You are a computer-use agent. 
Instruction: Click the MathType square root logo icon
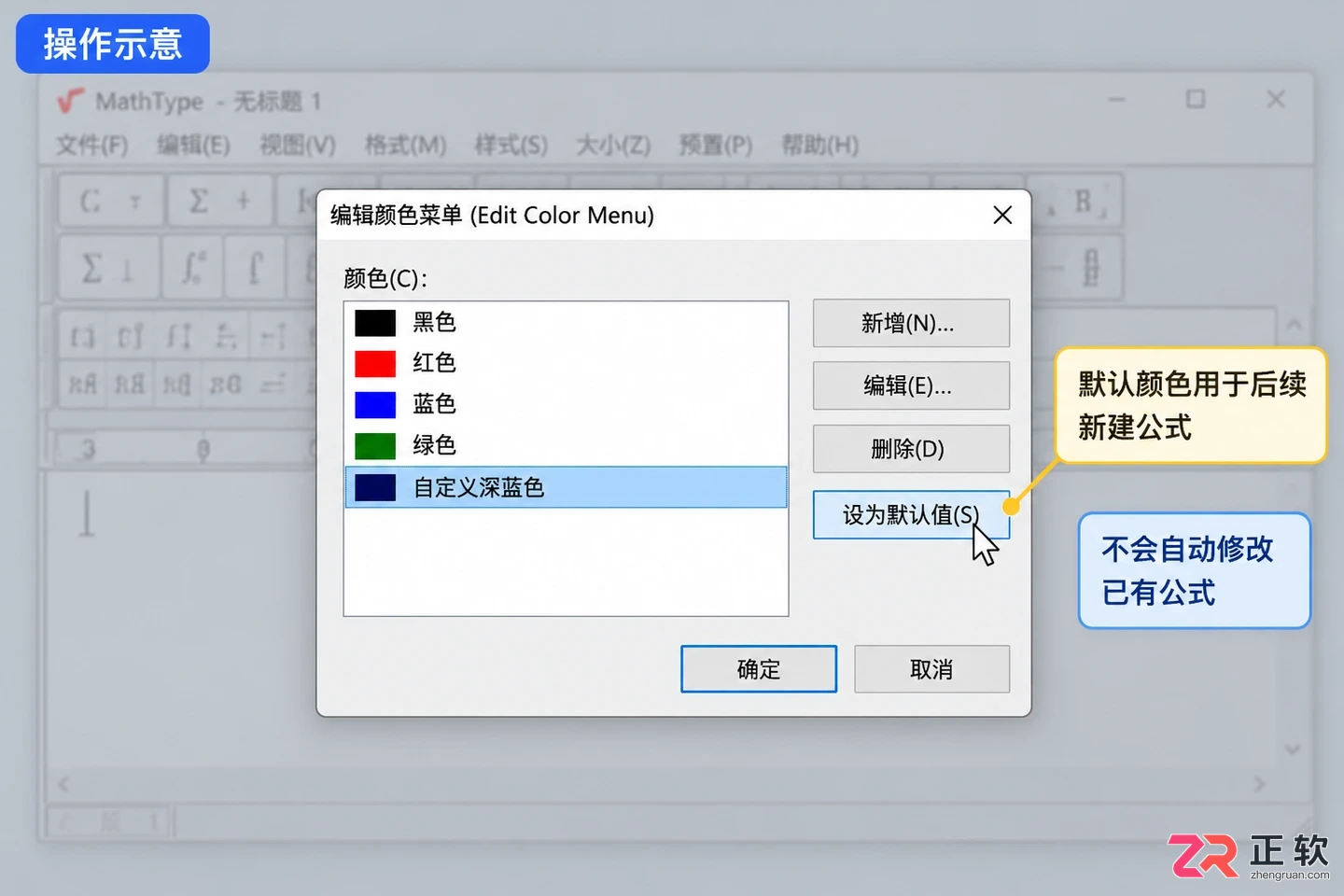coord(70,100)
